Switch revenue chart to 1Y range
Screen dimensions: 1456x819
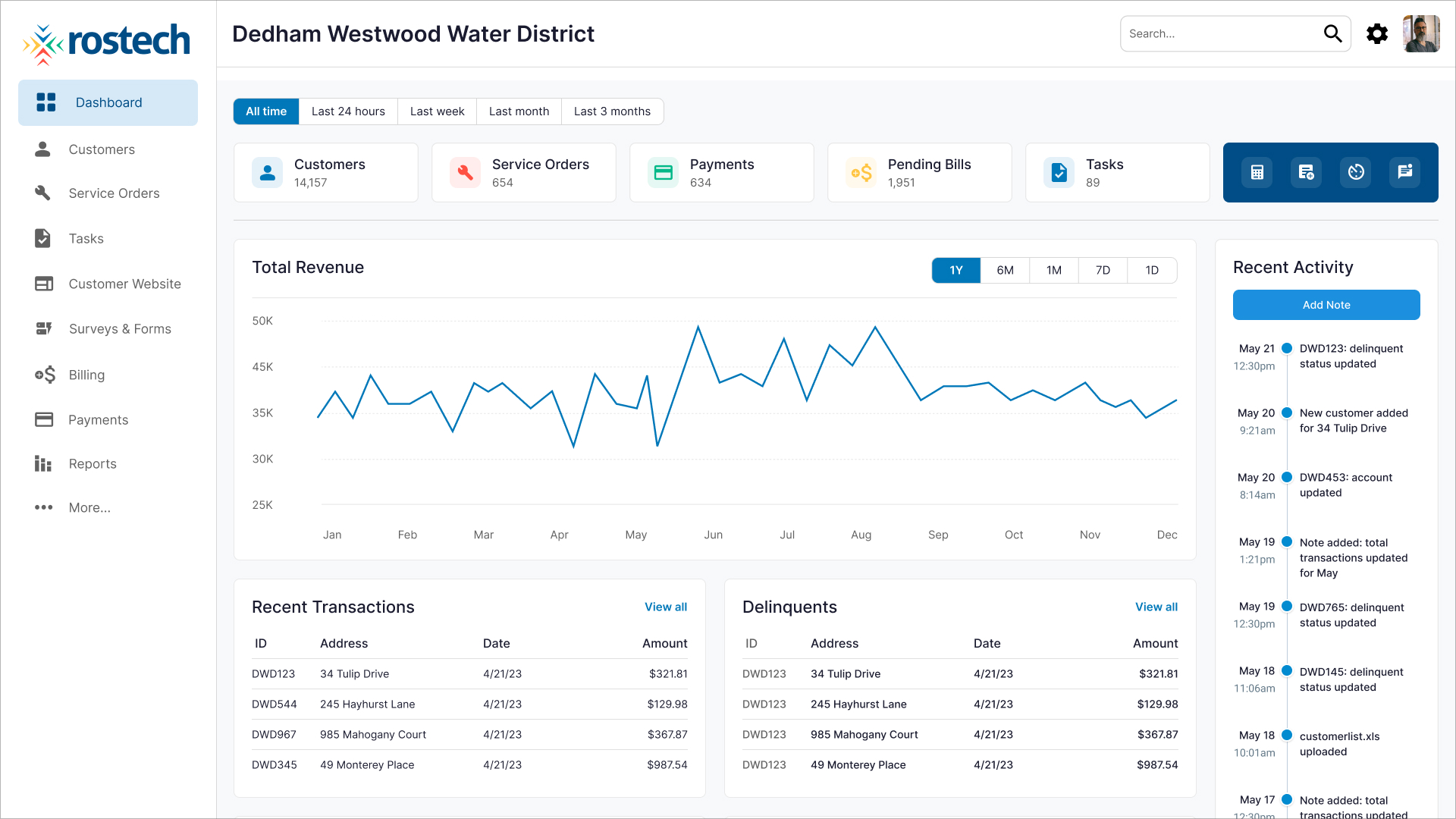(956, 271)
